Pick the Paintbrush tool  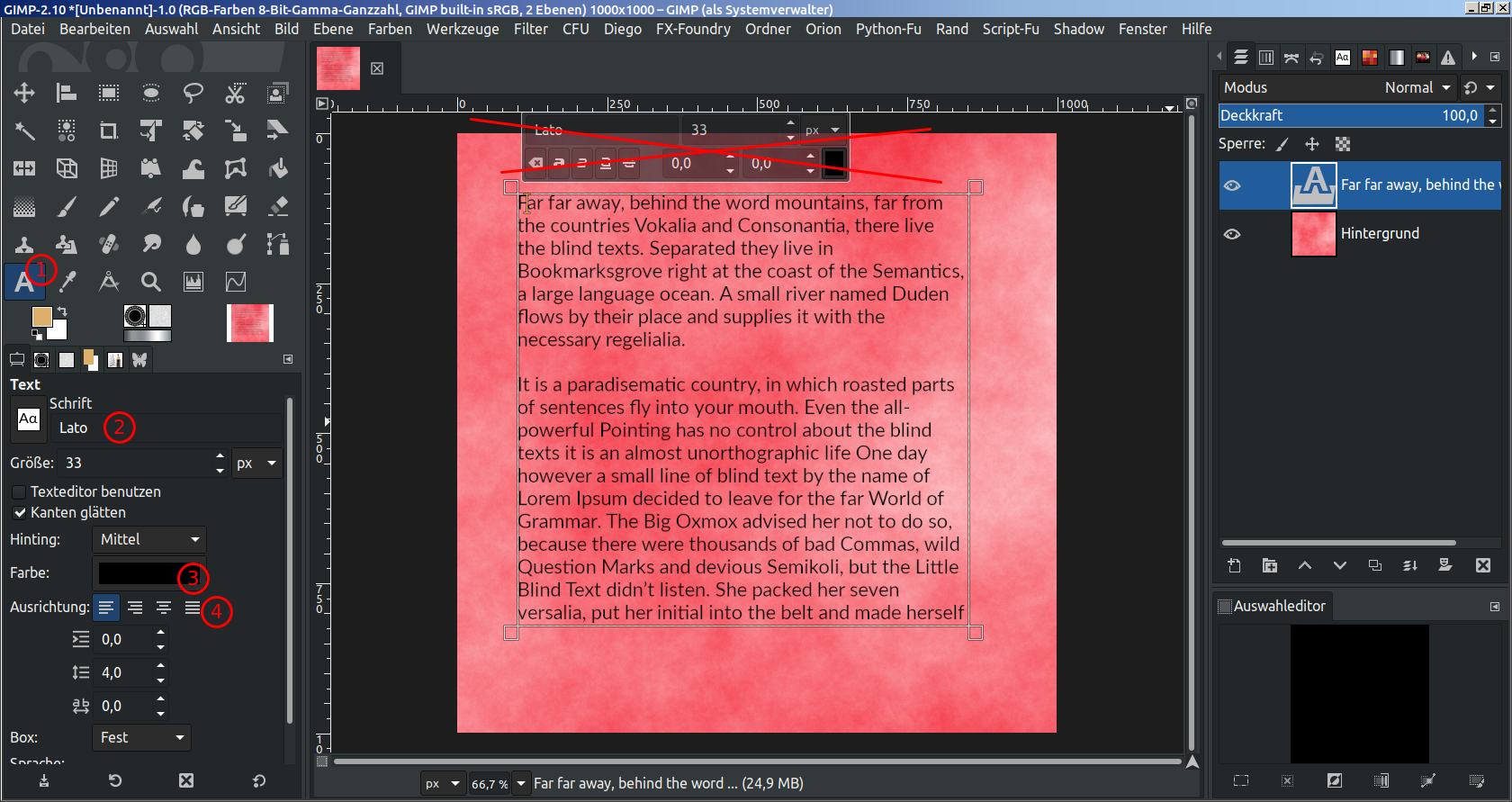(x=67, y=206)
